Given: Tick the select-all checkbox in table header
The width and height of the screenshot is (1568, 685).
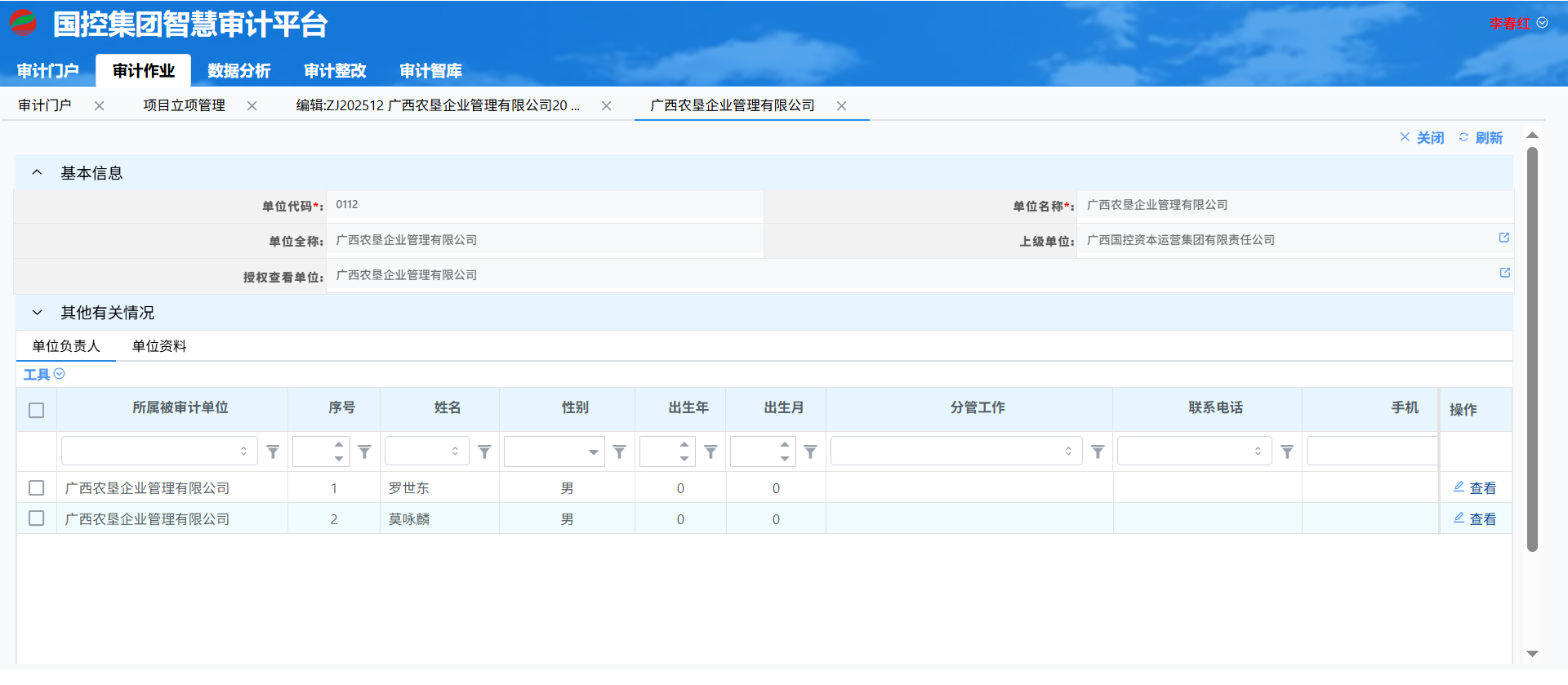Looking at the screenshot, I should coord(37,410).
